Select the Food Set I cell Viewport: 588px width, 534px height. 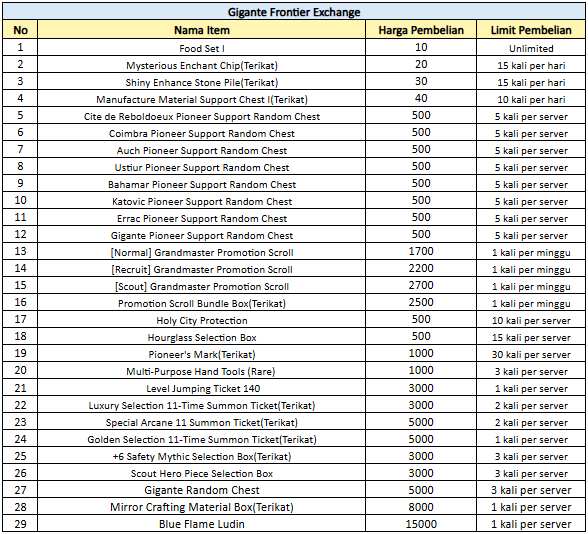(201, 48)
